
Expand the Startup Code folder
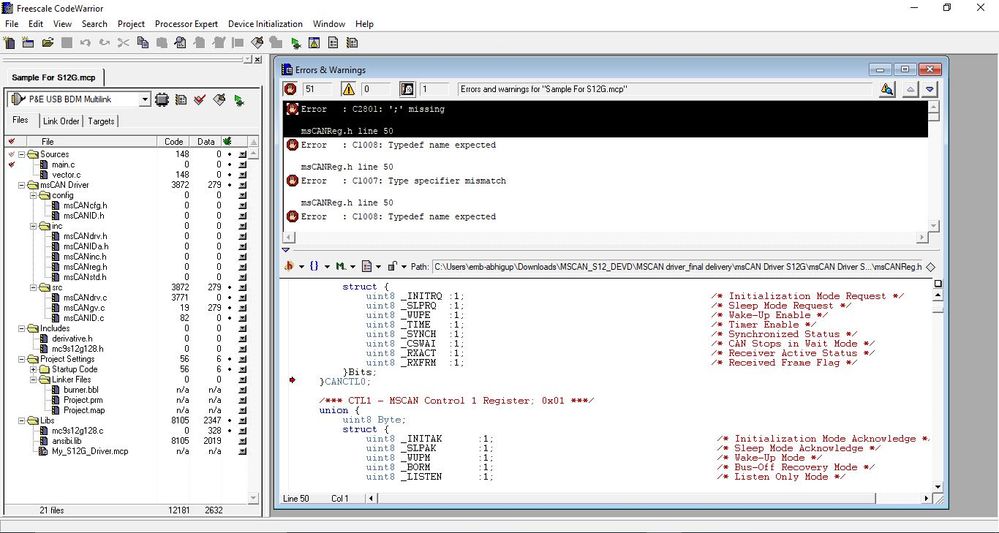pyautogui.click(x=33, y=369)
